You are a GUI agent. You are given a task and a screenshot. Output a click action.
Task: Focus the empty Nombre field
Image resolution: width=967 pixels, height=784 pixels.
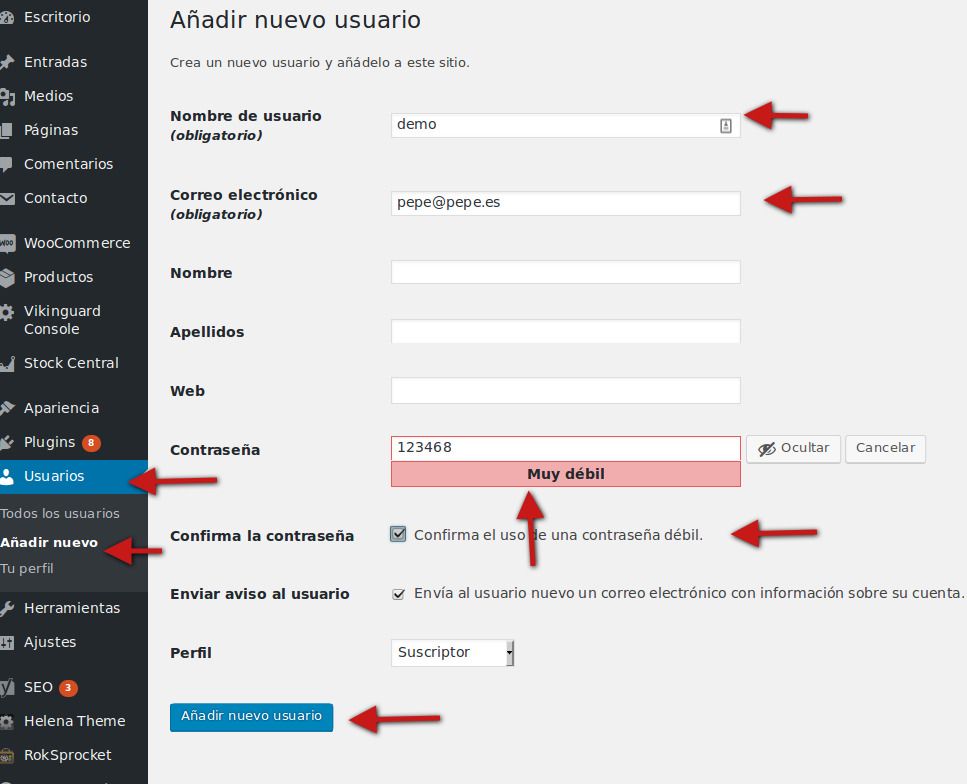tap(566, 272)
